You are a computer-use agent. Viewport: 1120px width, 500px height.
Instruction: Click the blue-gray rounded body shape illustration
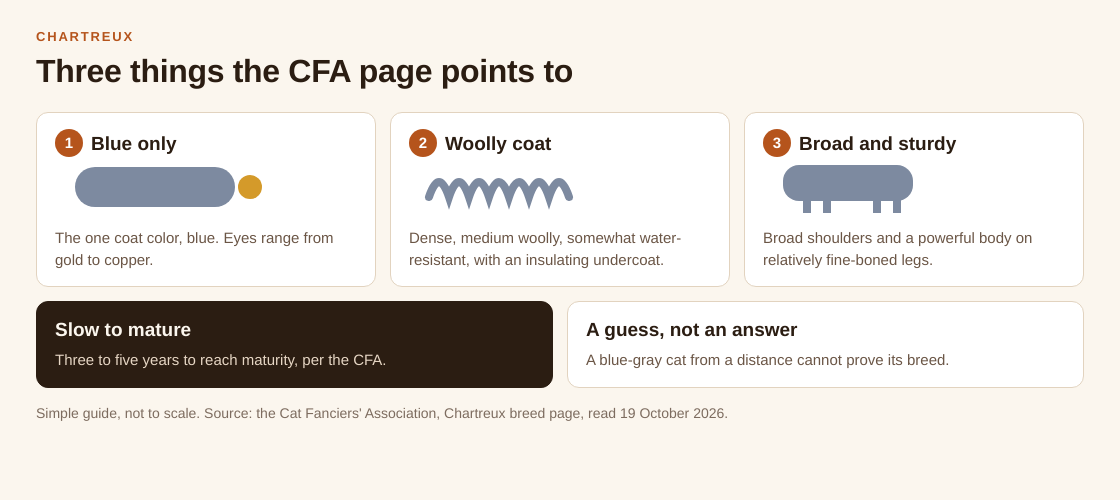pos(155,187)
